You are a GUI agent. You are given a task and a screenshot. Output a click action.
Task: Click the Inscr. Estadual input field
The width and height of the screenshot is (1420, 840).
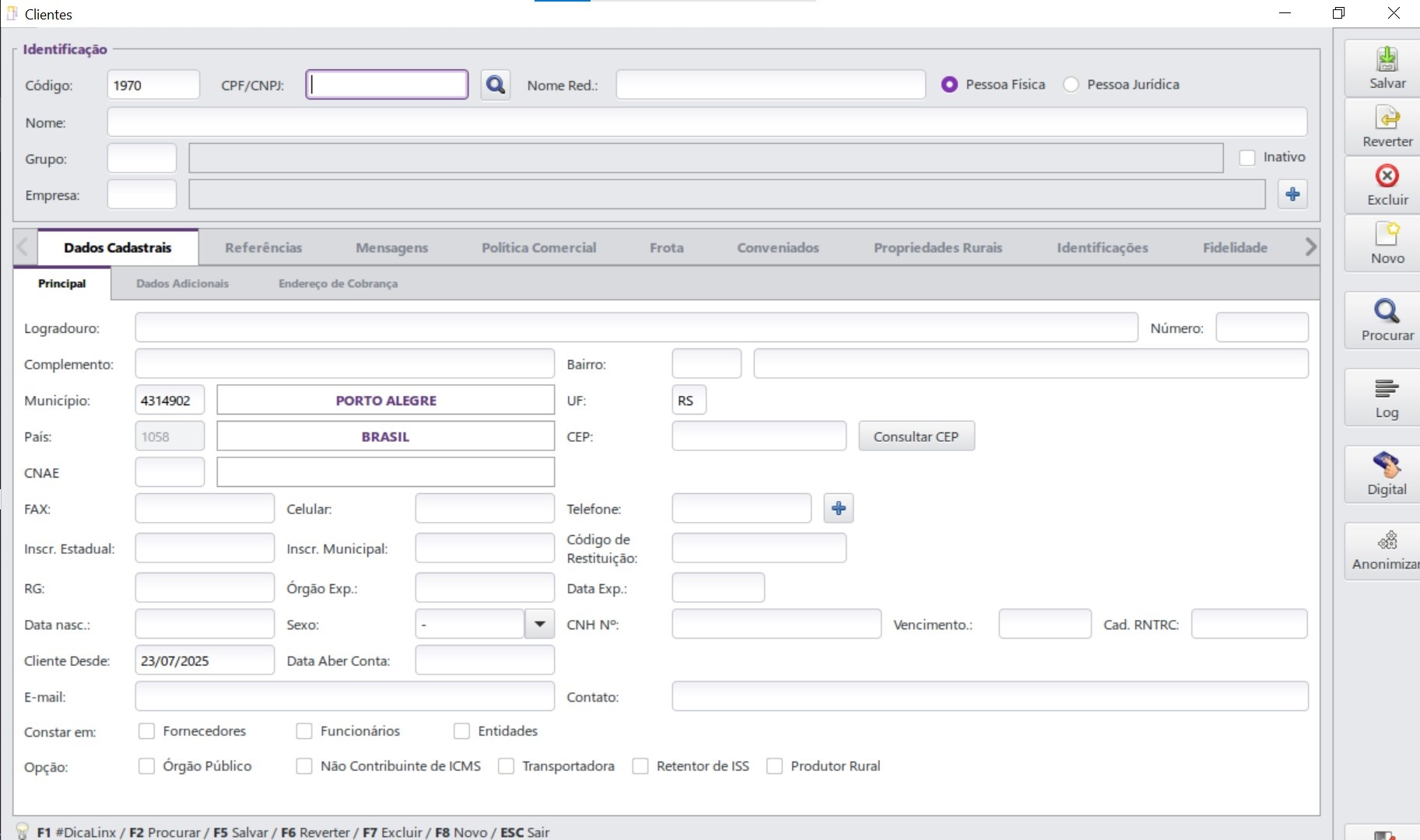[205, 548]
